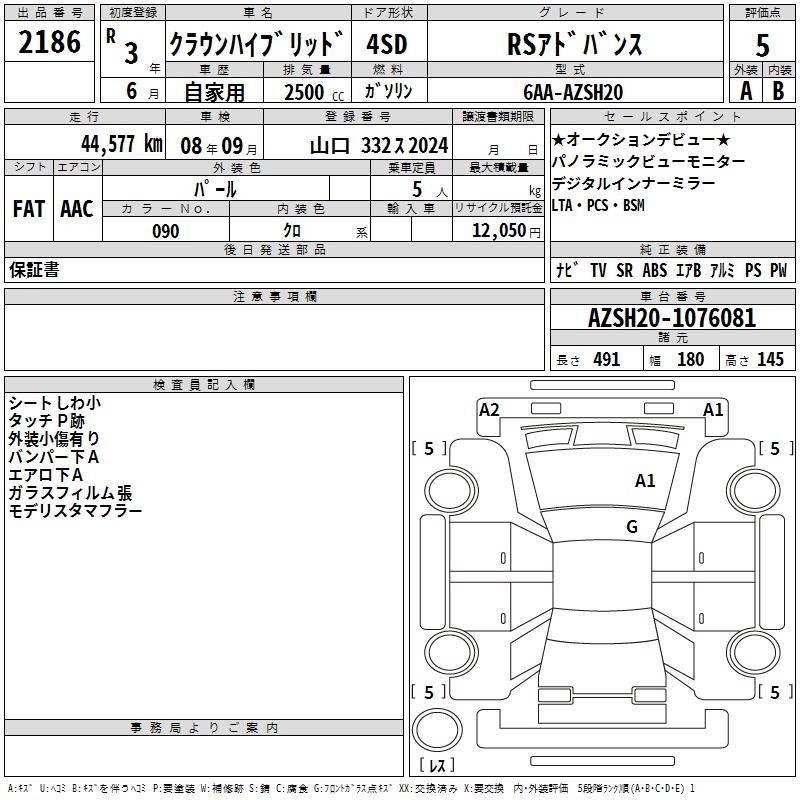This screenshot has width=800, height=800.
Task: Select the color number 090 cell
Action: tap(166, 231)
